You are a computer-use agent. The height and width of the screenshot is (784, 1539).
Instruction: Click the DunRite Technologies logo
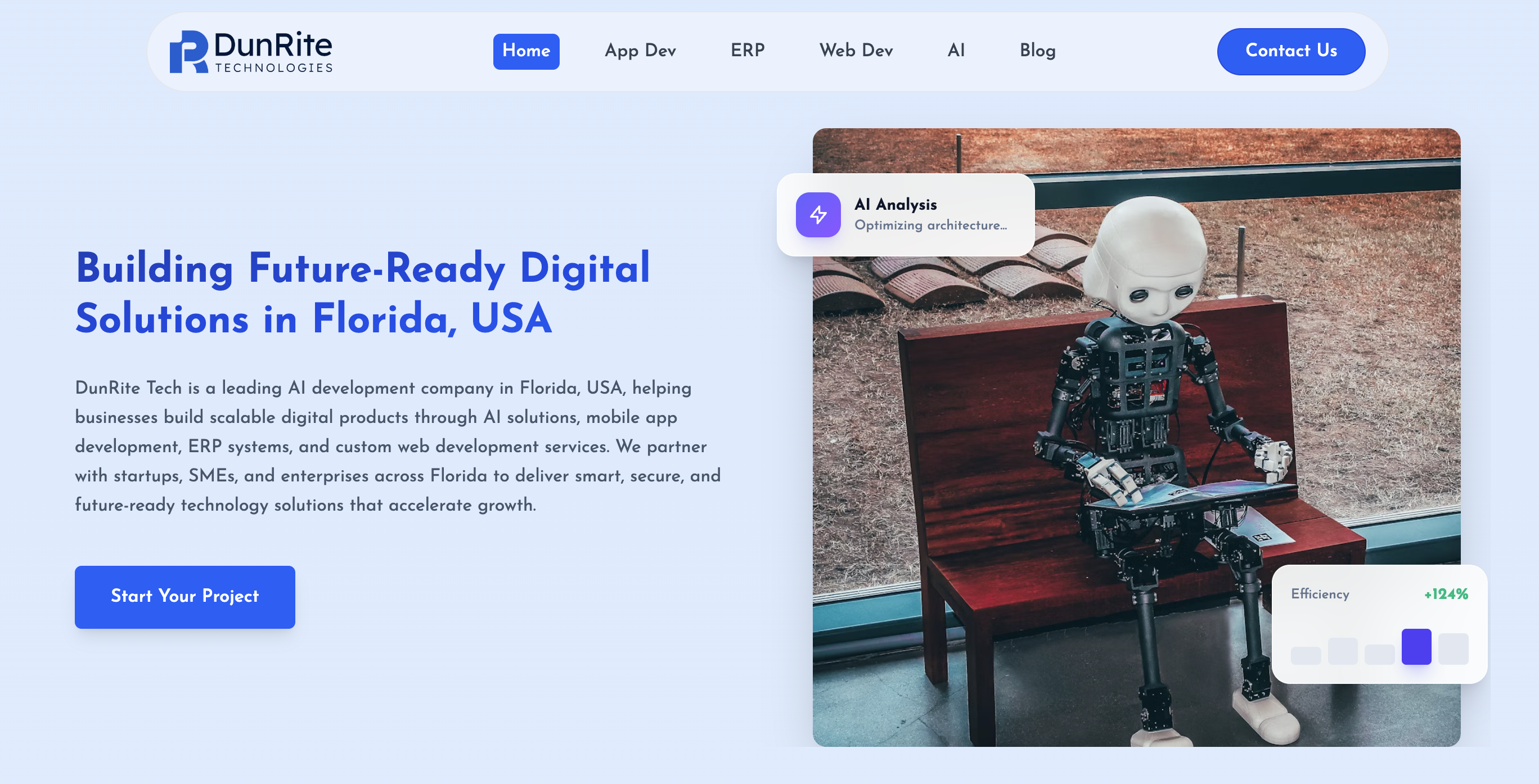tap(251, 52)
